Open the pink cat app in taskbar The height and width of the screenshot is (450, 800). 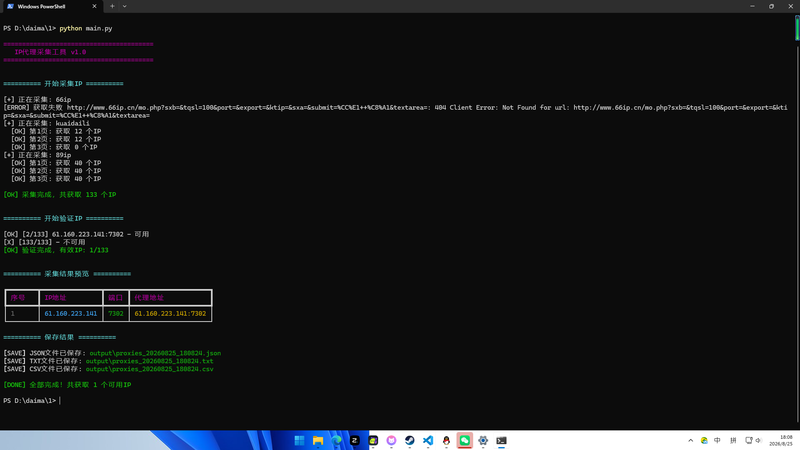(x=391, y=440)
